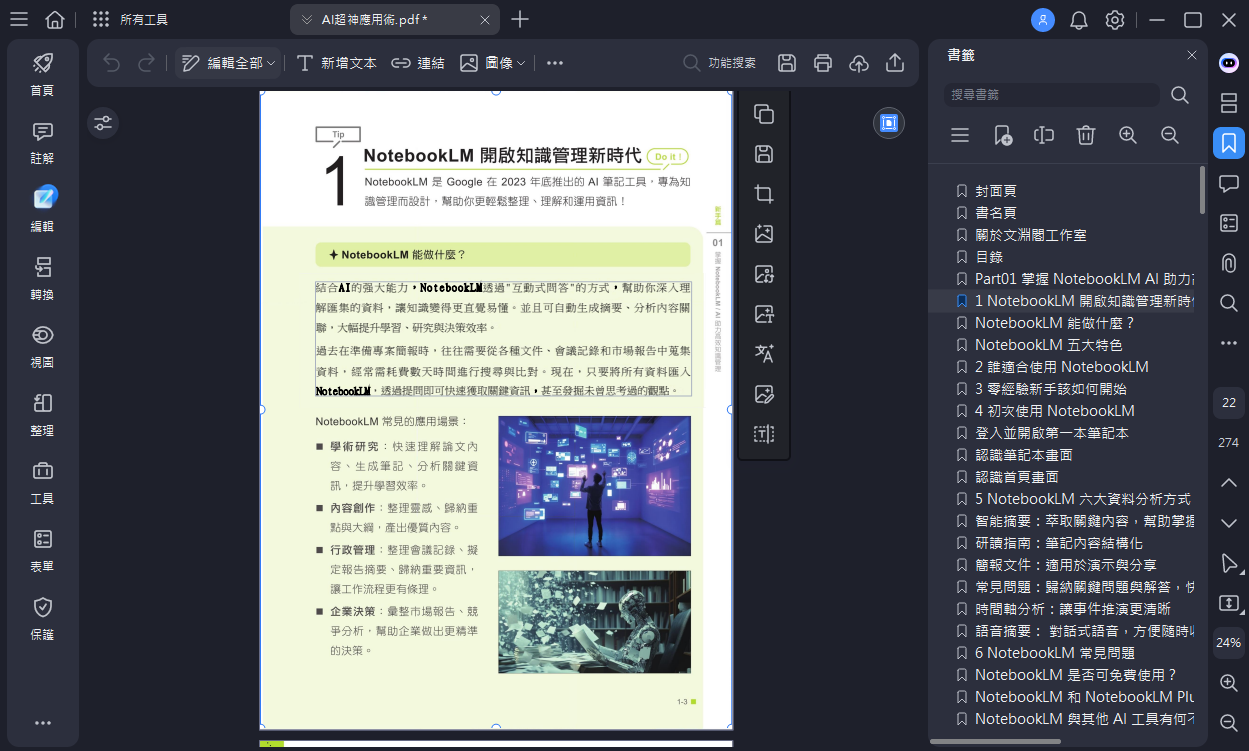Click the upload to cloud icon
The image size is (1249, 751).
point(859,63)
